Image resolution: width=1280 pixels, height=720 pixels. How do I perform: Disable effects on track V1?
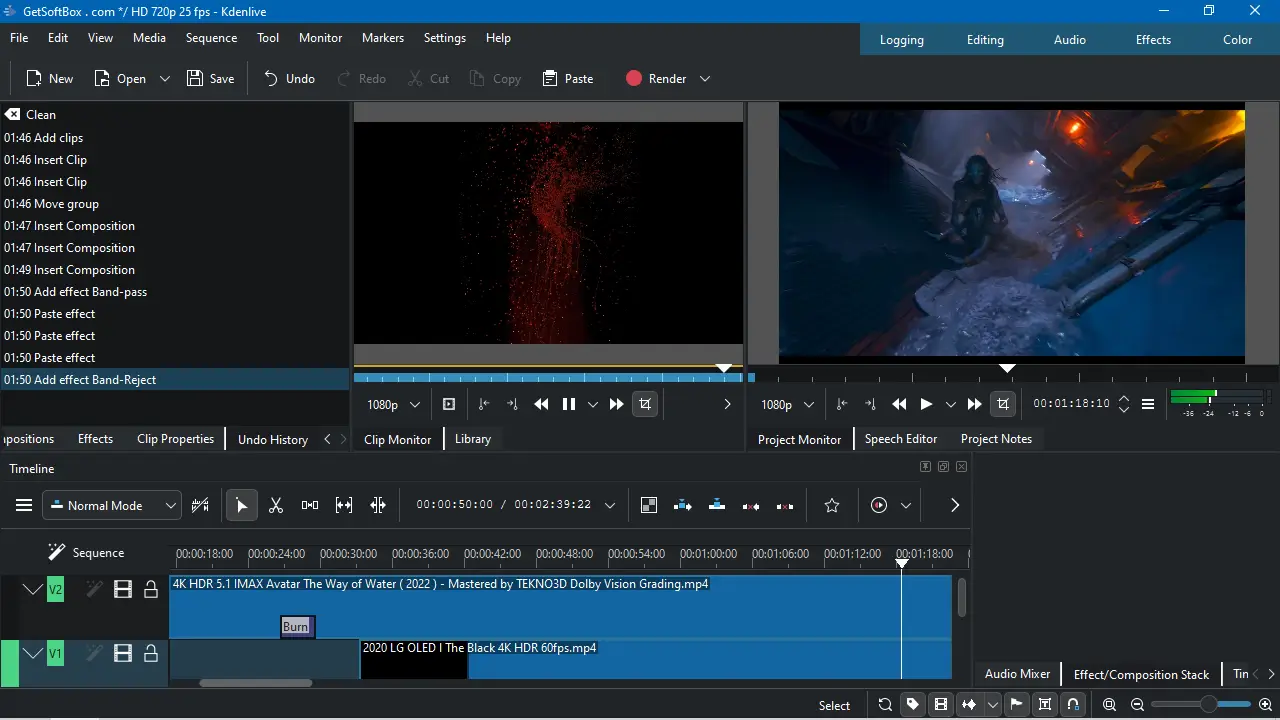(94, 653)
